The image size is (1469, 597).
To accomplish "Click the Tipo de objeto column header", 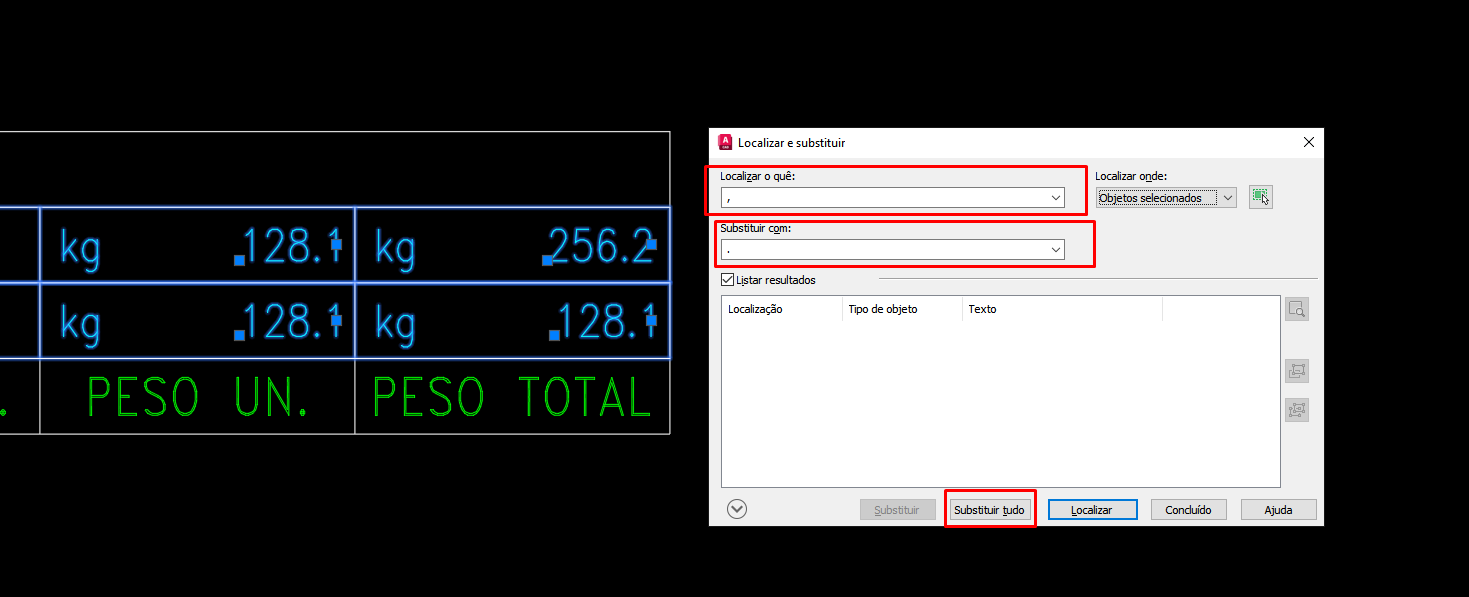I will pos(901,309).
